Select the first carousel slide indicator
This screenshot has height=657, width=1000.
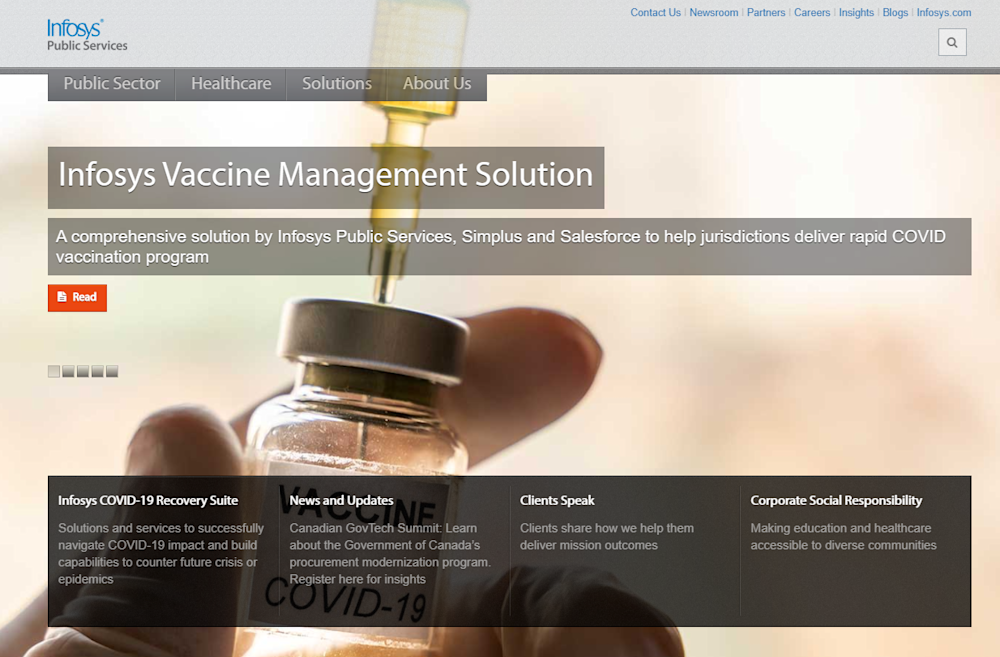54,371
